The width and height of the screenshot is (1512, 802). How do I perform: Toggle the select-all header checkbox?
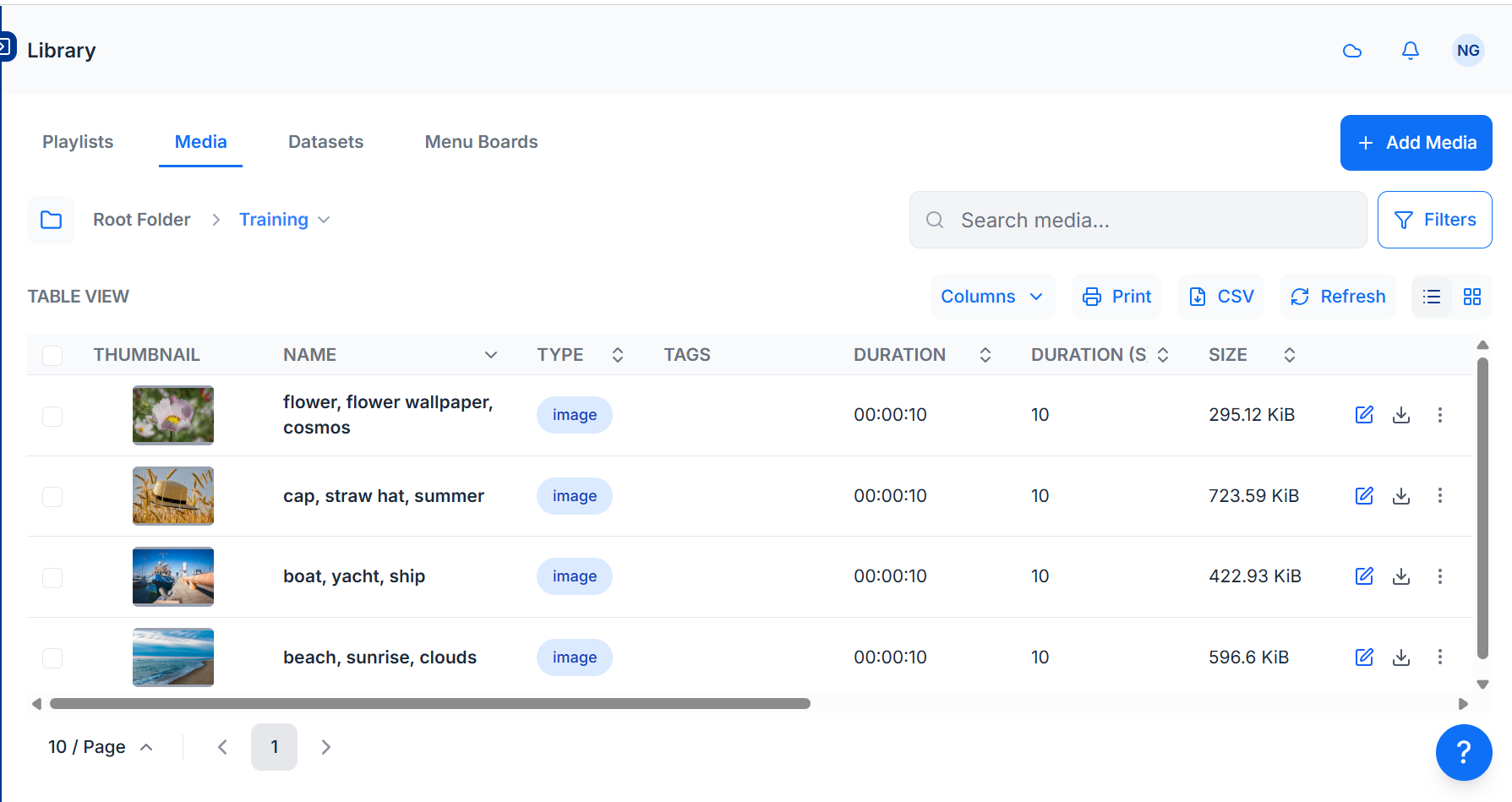[x=52, y=356]
